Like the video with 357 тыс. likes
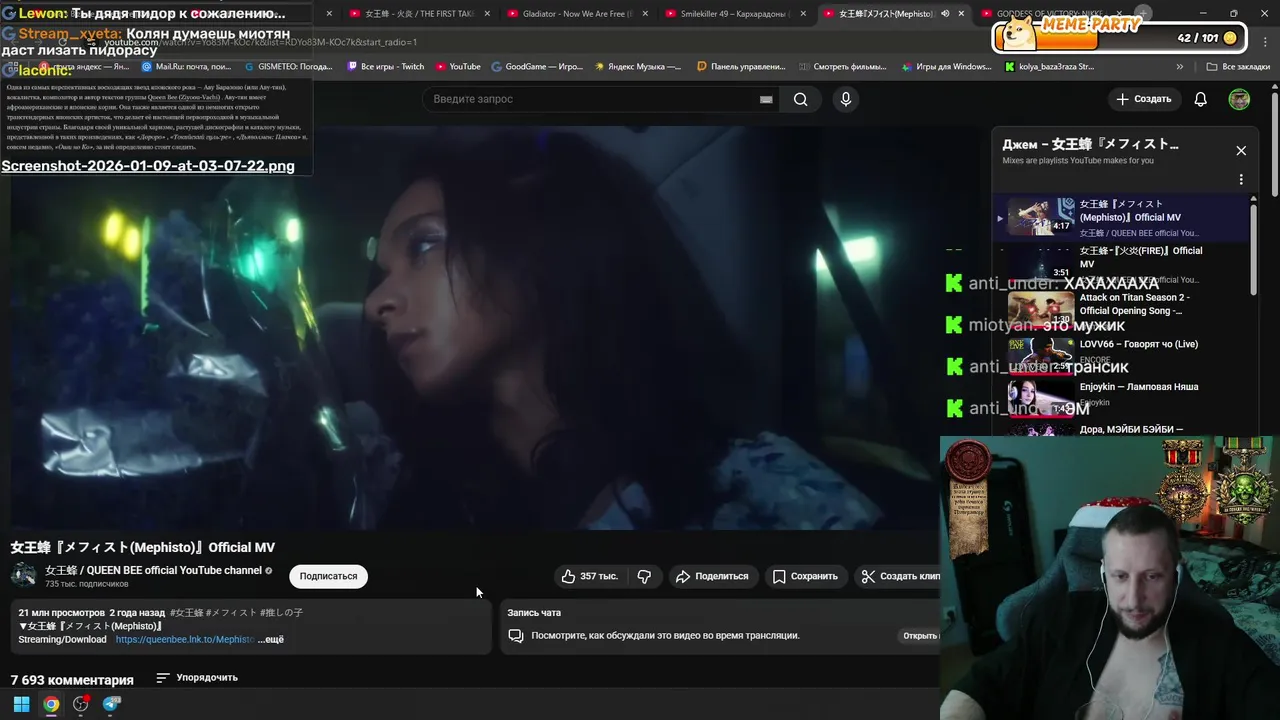The image size is (1280, 720). (x=590, y=576)
